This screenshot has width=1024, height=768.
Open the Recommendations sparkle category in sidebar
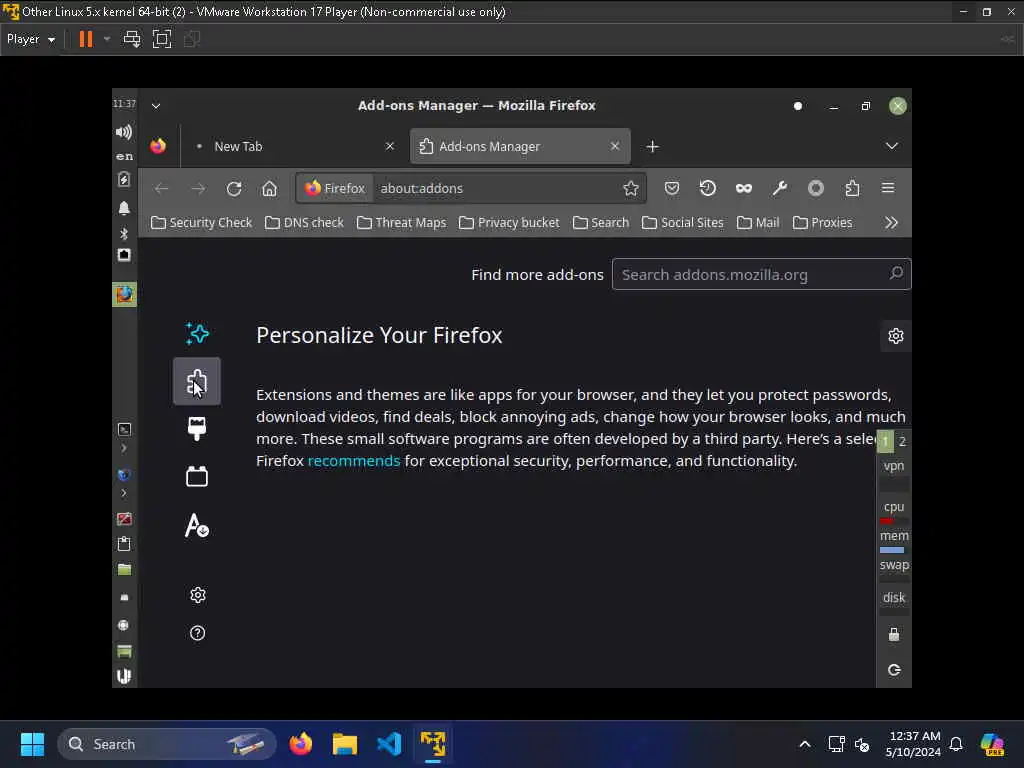click(197, 334)
